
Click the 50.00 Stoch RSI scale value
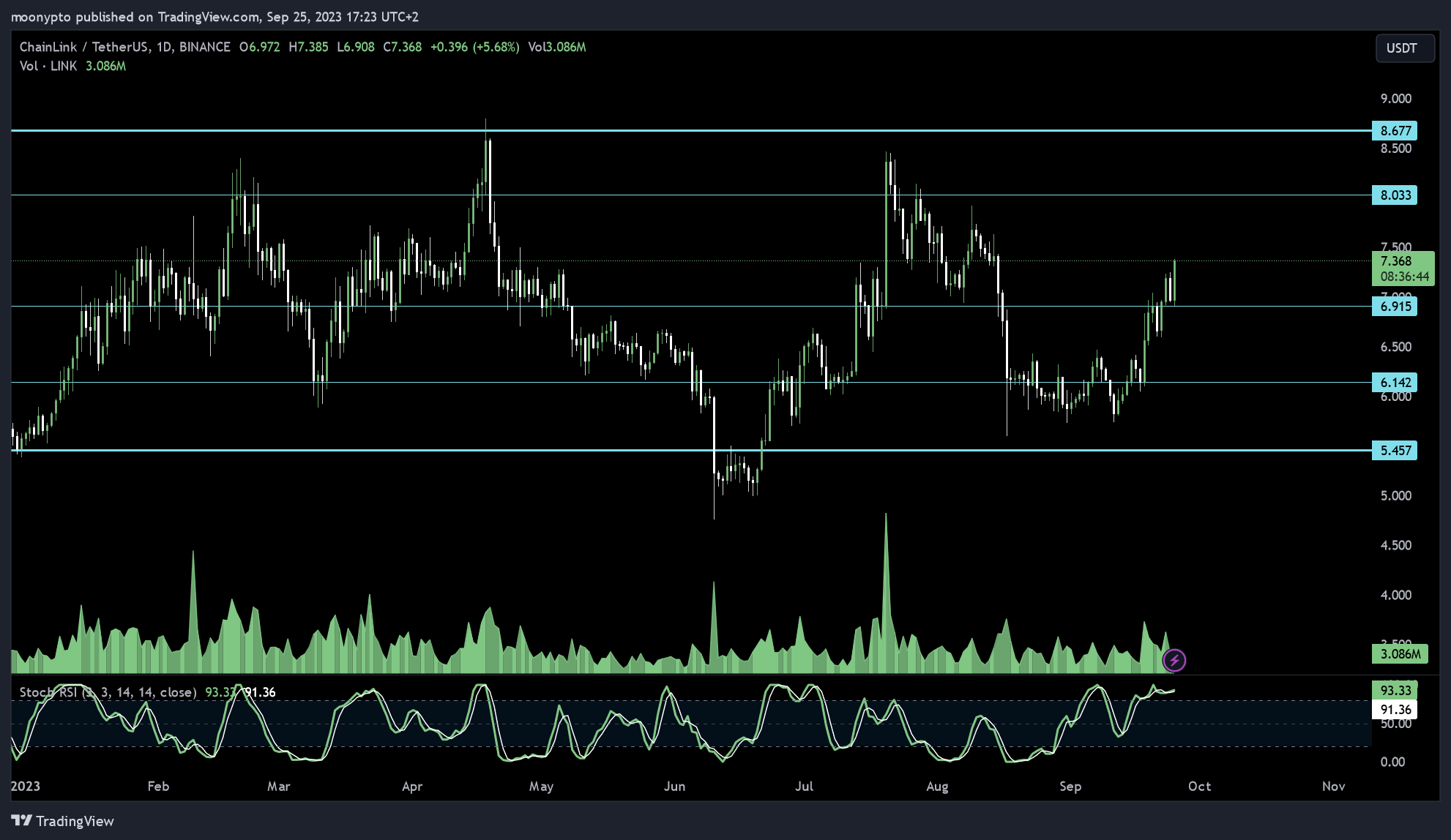(1395, 724)
